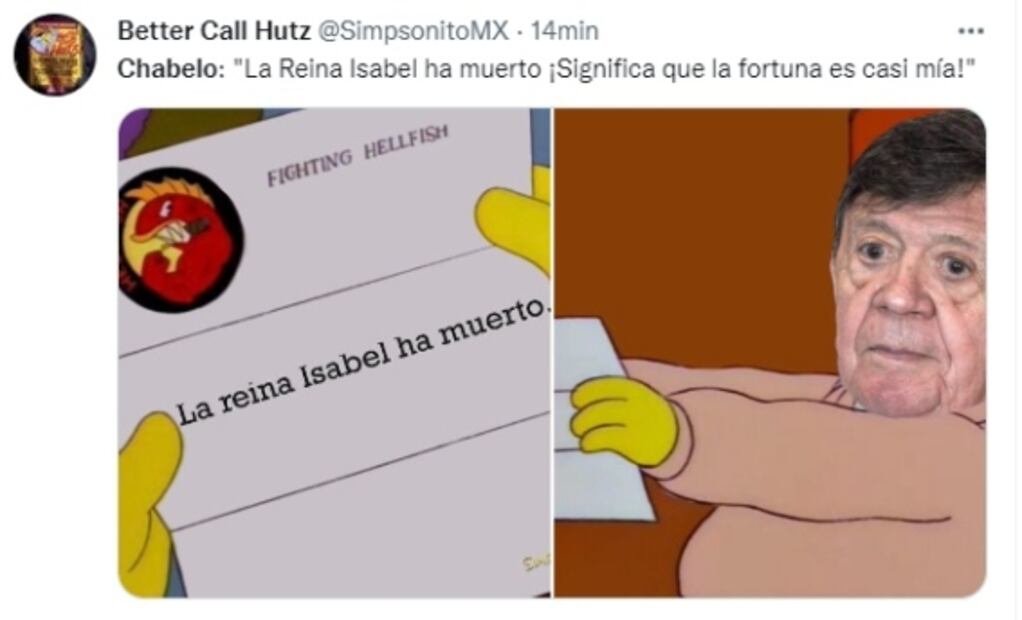Image resolution: width=1022 pixels, height=620 pixels.
Task: Click the FIGHTING HELLFISH heading on the letter
Action: tap(358, 155)
